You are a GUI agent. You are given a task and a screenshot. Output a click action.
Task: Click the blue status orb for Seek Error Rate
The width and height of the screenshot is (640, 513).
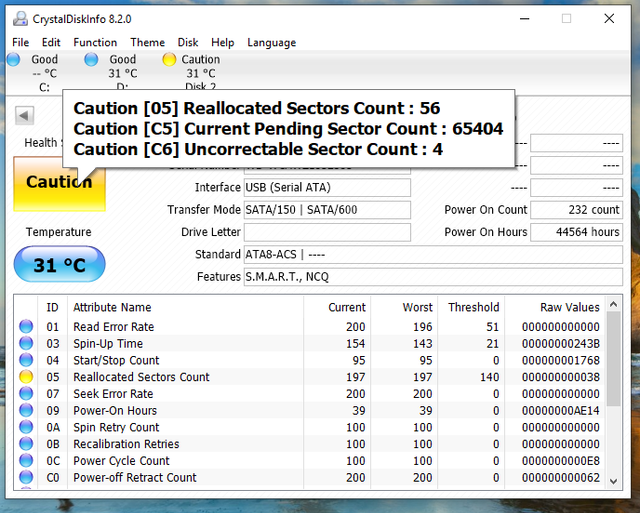[x=26, y=393]
